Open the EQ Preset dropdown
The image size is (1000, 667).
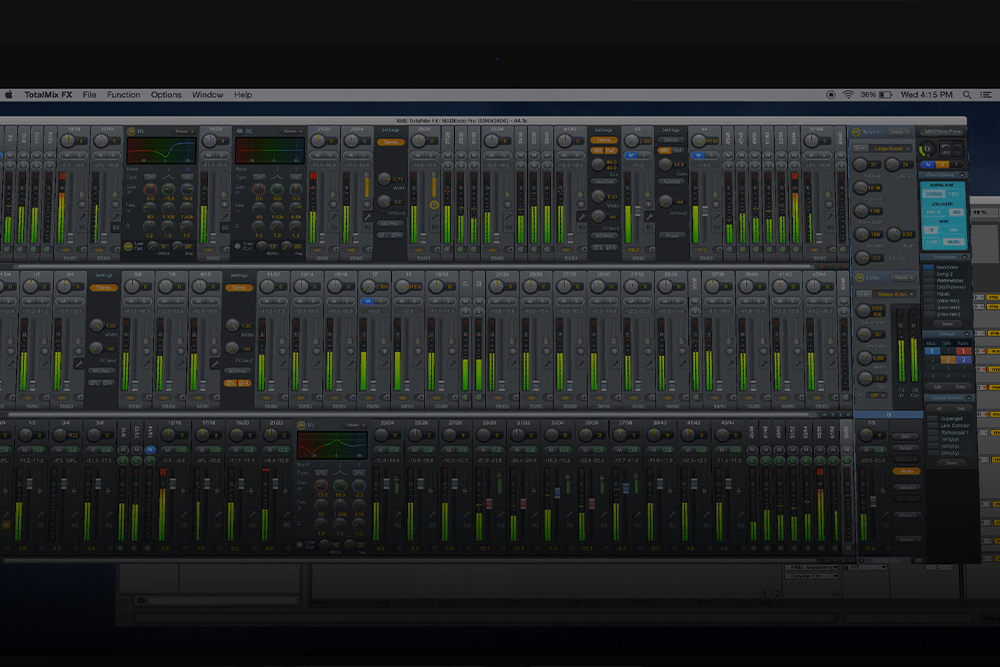coord(183,130)
